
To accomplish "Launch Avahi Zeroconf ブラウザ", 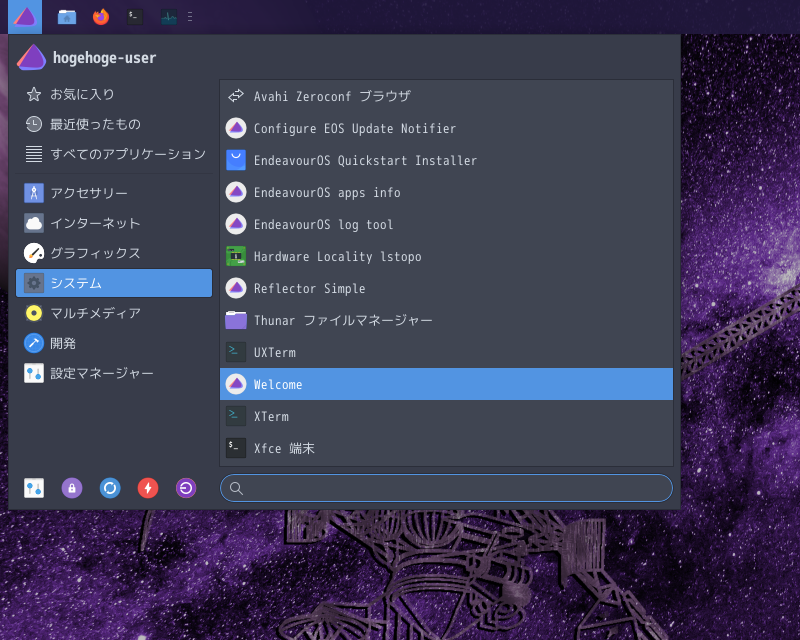I will click(446, 96).
